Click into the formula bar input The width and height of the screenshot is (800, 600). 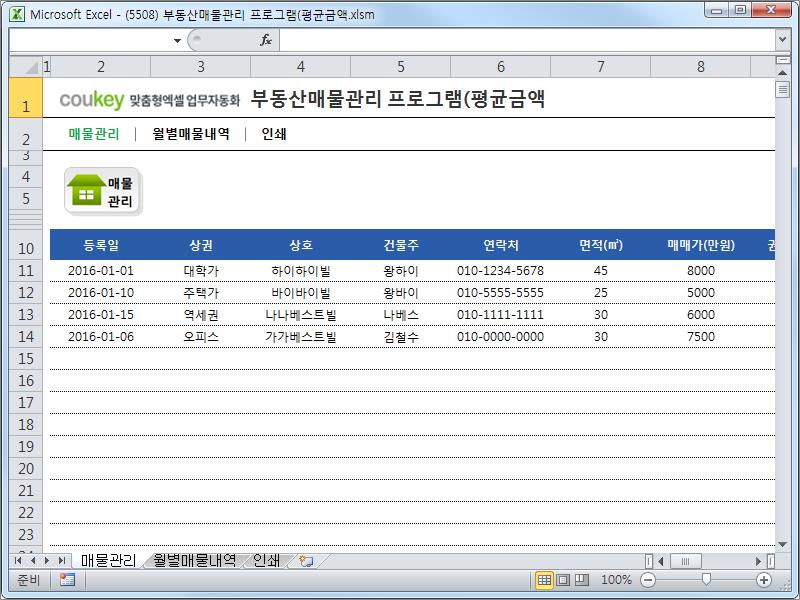527,40
